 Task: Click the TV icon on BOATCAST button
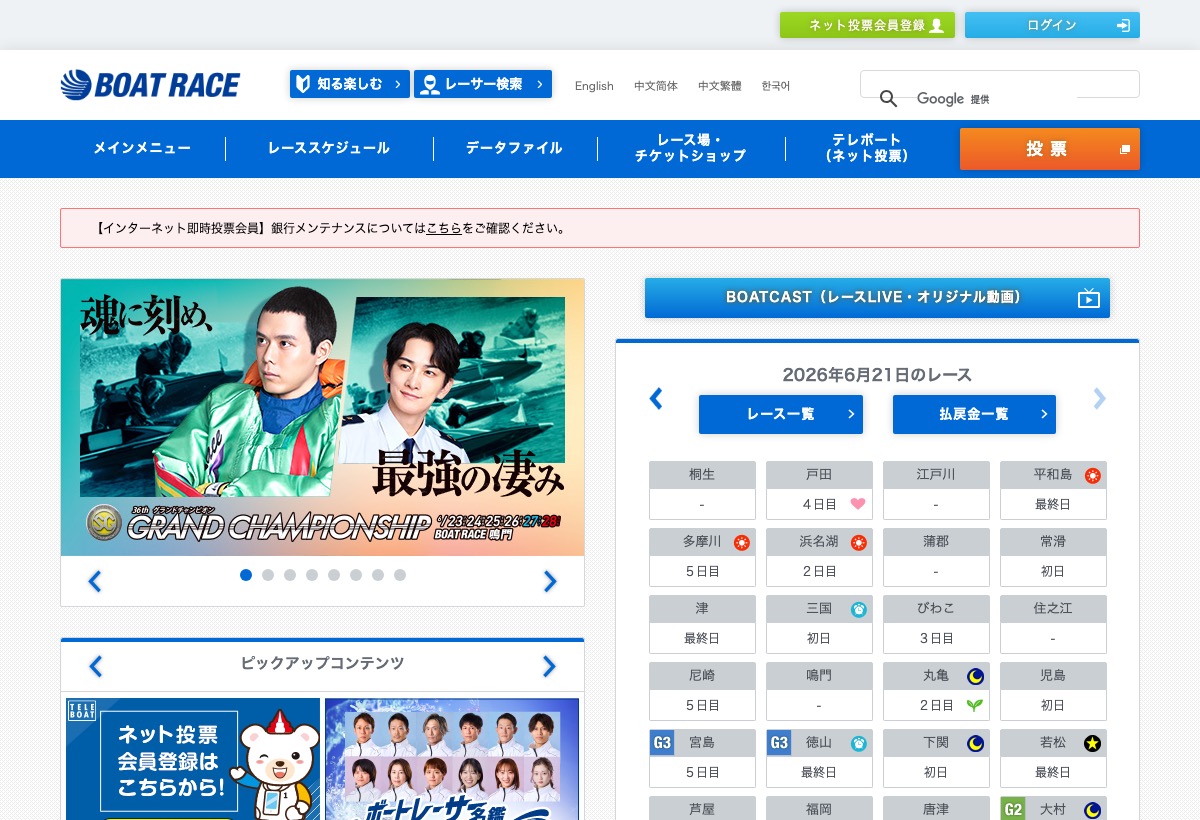pyautogui.click(x=1089, y=298)
